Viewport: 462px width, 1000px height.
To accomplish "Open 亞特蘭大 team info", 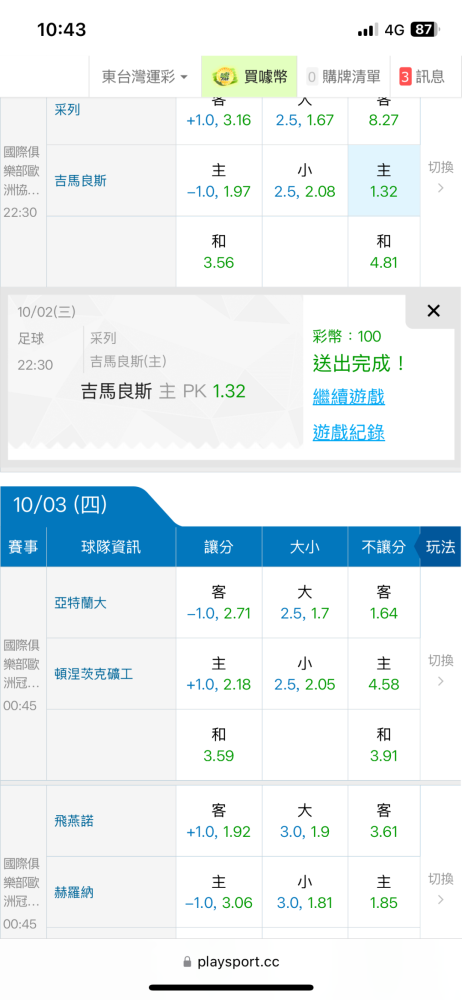I will click(80, 603).
